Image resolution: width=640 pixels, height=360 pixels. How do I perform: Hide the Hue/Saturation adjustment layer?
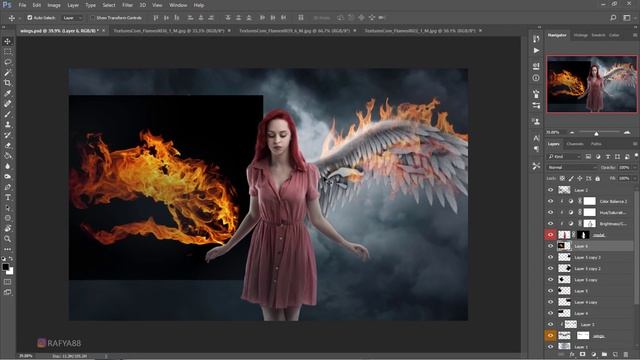(x=550, y=212)
